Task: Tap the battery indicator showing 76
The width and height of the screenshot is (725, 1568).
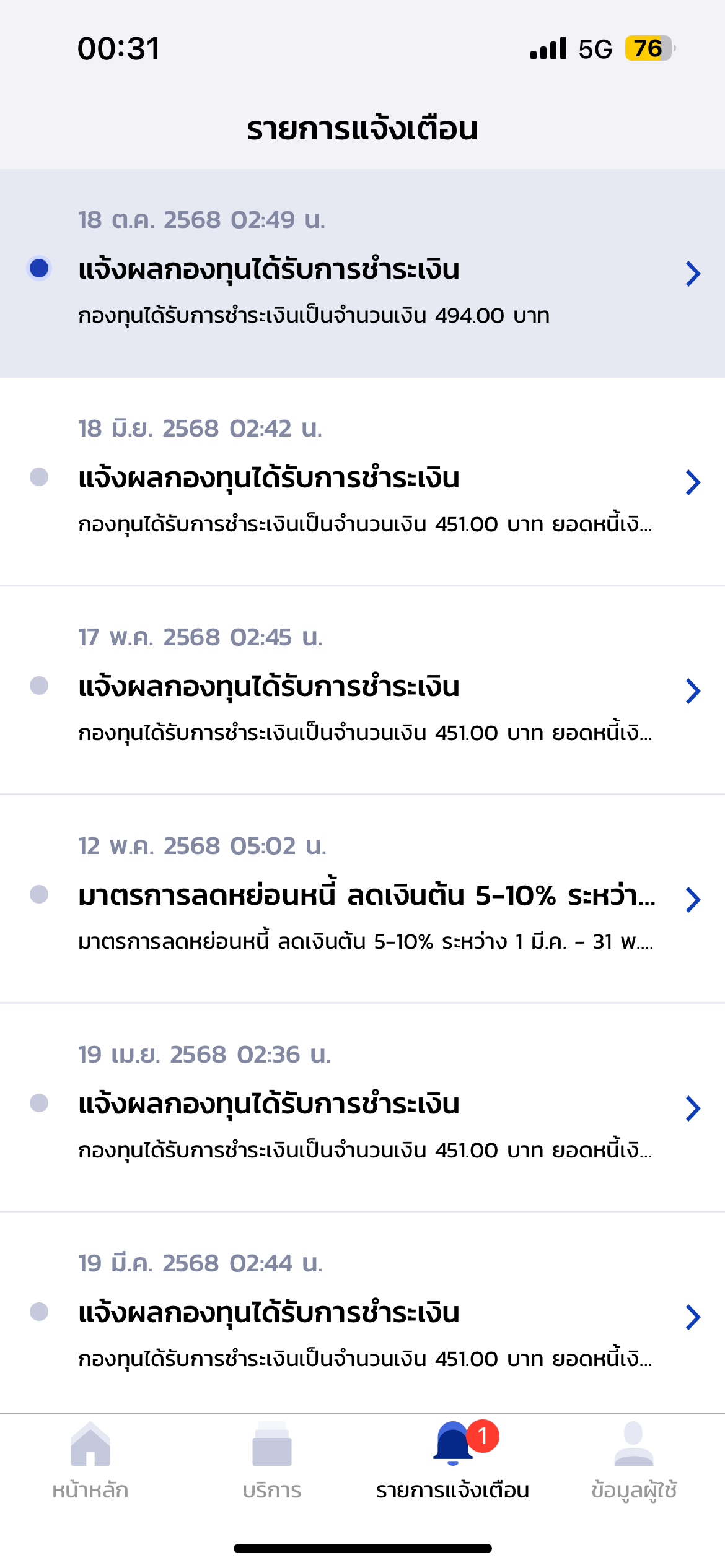Action: [x=649, y=48]
